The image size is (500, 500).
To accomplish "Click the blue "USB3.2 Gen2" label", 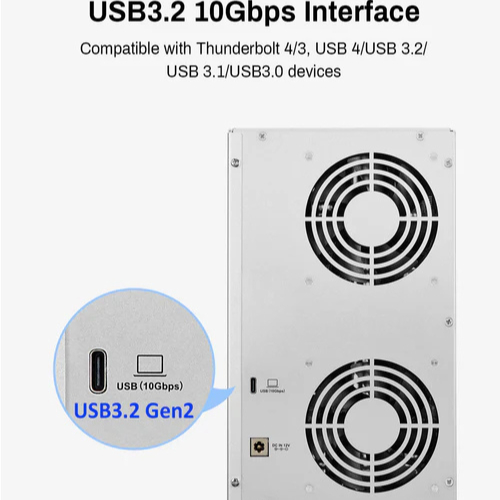I will (x=133, y=411).
